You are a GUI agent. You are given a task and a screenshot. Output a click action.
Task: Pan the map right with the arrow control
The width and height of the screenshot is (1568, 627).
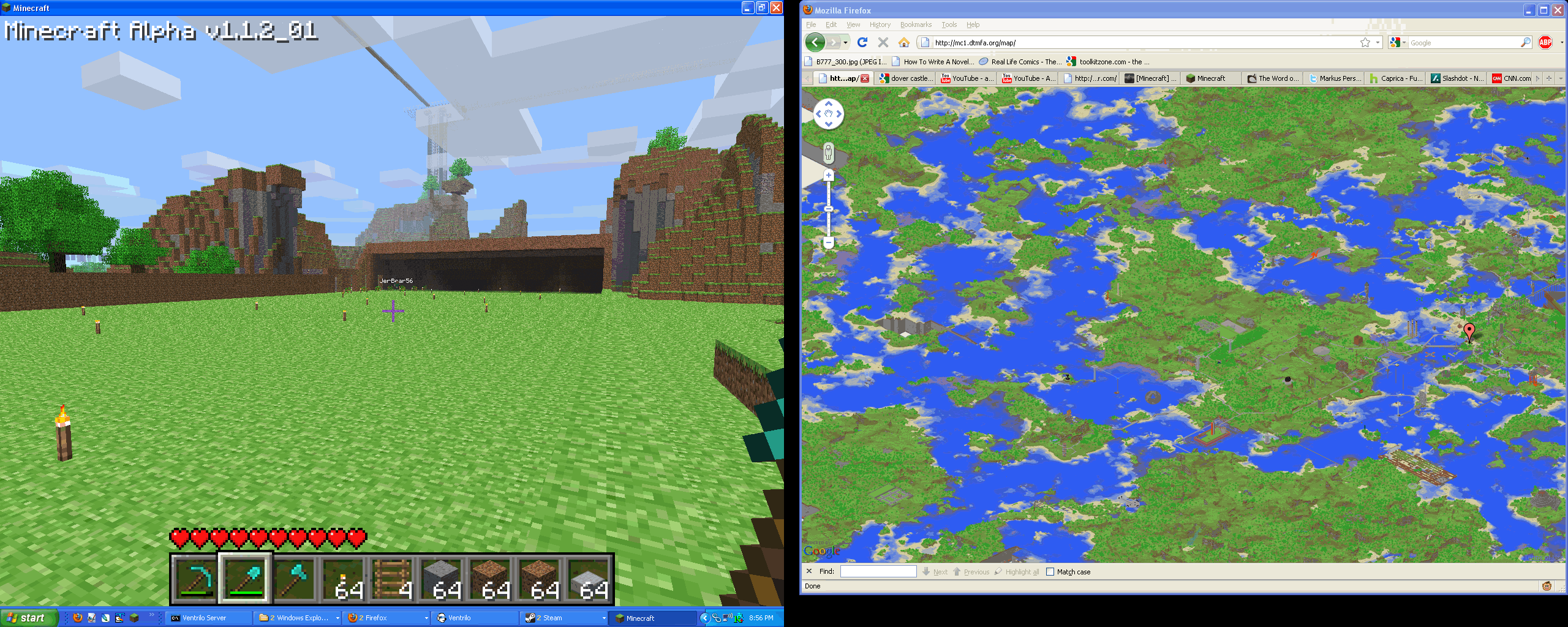[x=839, y=114]
